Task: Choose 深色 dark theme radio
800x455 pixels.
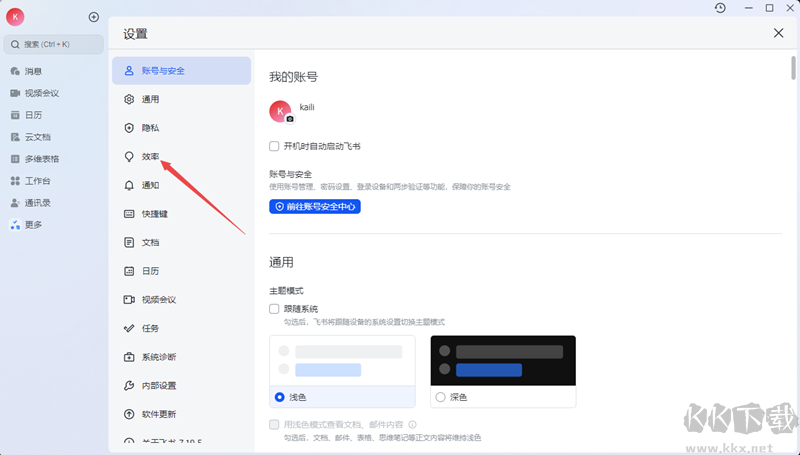Action: click(440, 397)
